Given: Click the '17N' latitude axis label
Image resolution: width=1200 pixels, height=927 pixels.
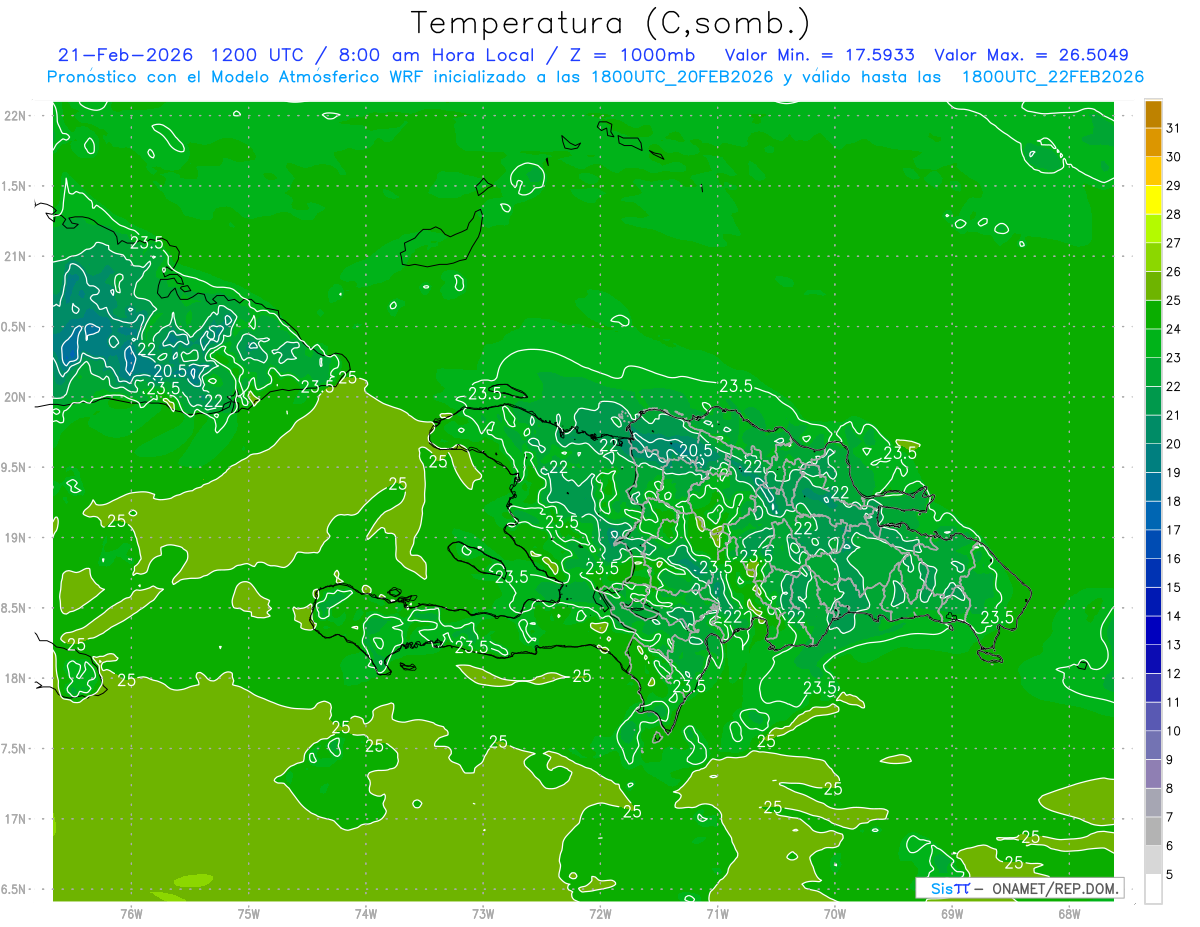Looking at the screenshot, I should [x=16, y=819].
